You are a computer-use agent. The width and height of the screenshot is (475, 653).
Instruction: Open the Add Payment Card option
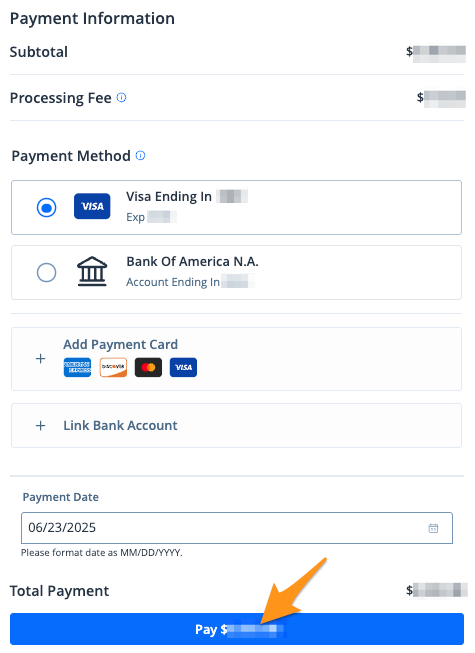(236, 359)
